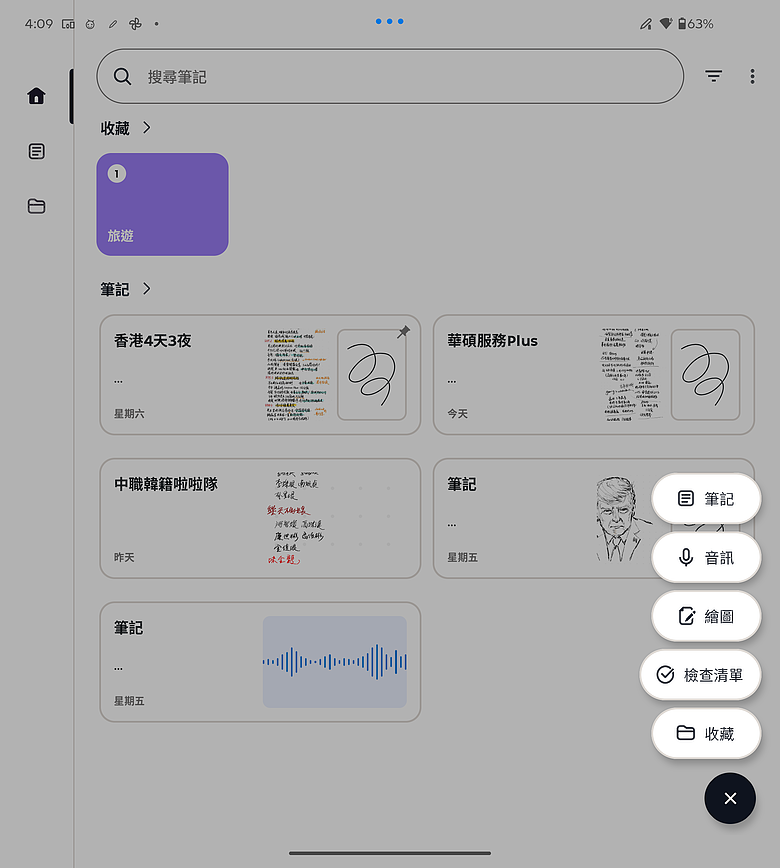Create a new 檢查清單 checklist
This screenshot has height=868, width=780.
700,675
